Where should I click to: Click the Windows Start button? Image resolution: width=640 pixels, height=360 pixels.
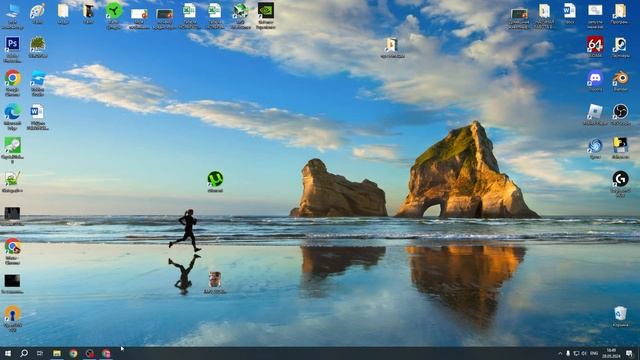[8, 353]
